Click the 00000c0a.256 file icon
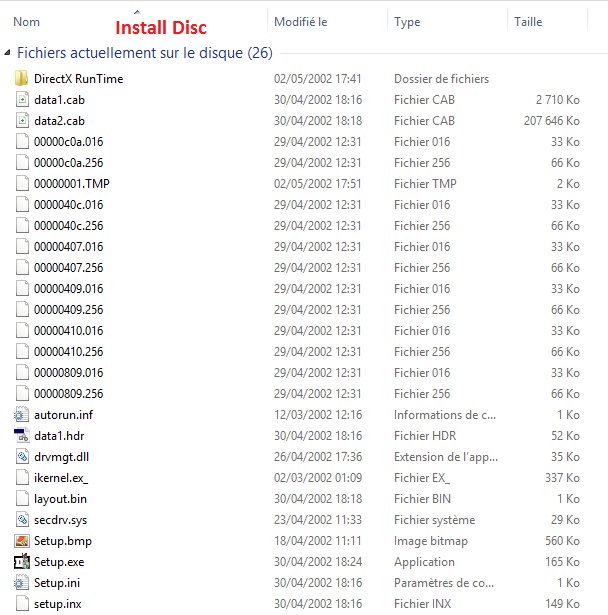Screen dimensions: 608x615 (x=22, y=162)
